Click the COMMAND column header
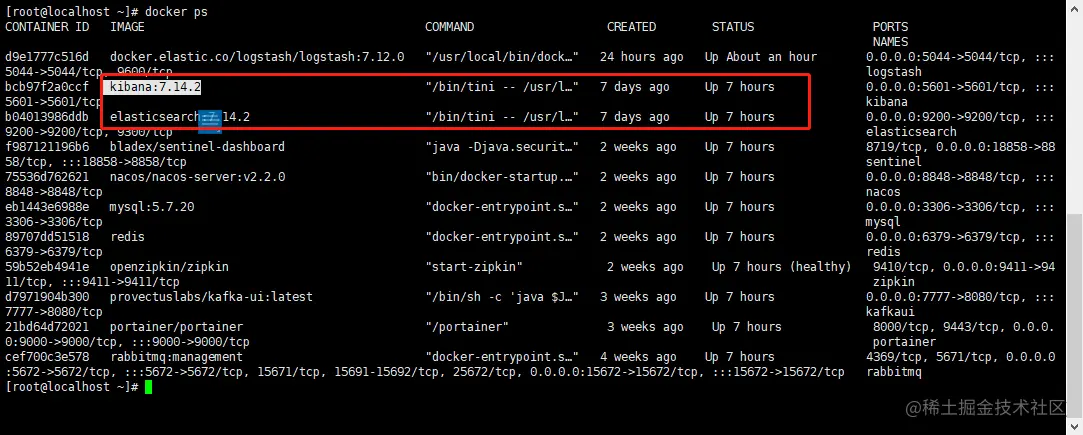Image resolution: width=1083 pixels, height=435 pixels. pyautogui.click(x=450, y=27)
